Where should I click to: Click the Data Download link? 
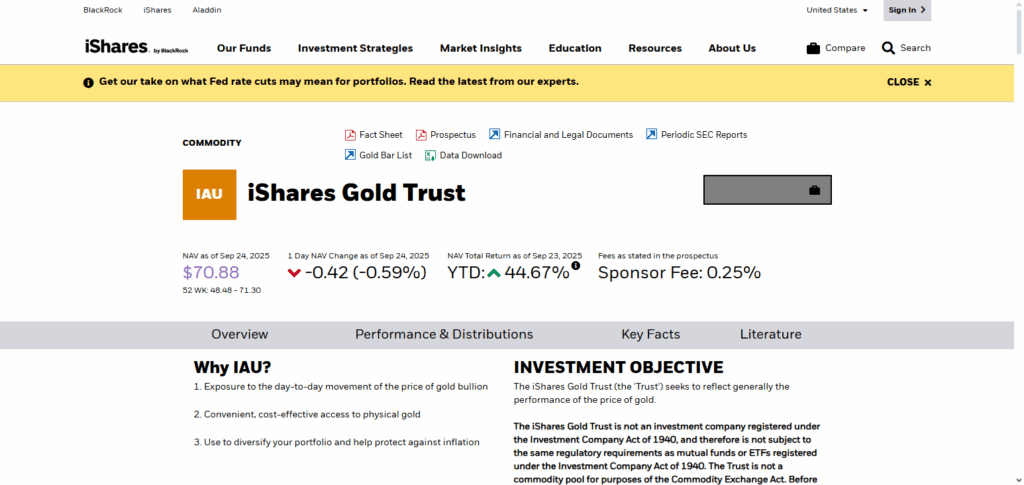(x=471, y=155)
